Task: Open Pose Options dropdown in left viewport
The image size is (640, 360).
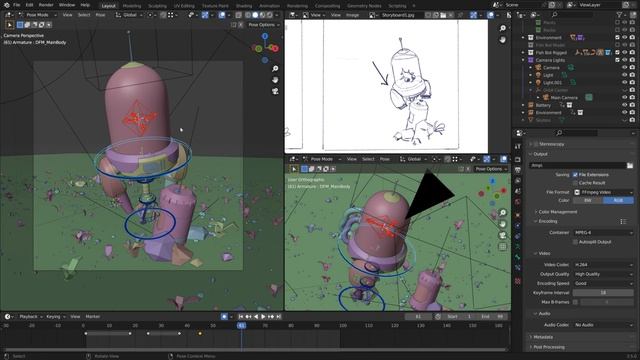Action: 264,25
